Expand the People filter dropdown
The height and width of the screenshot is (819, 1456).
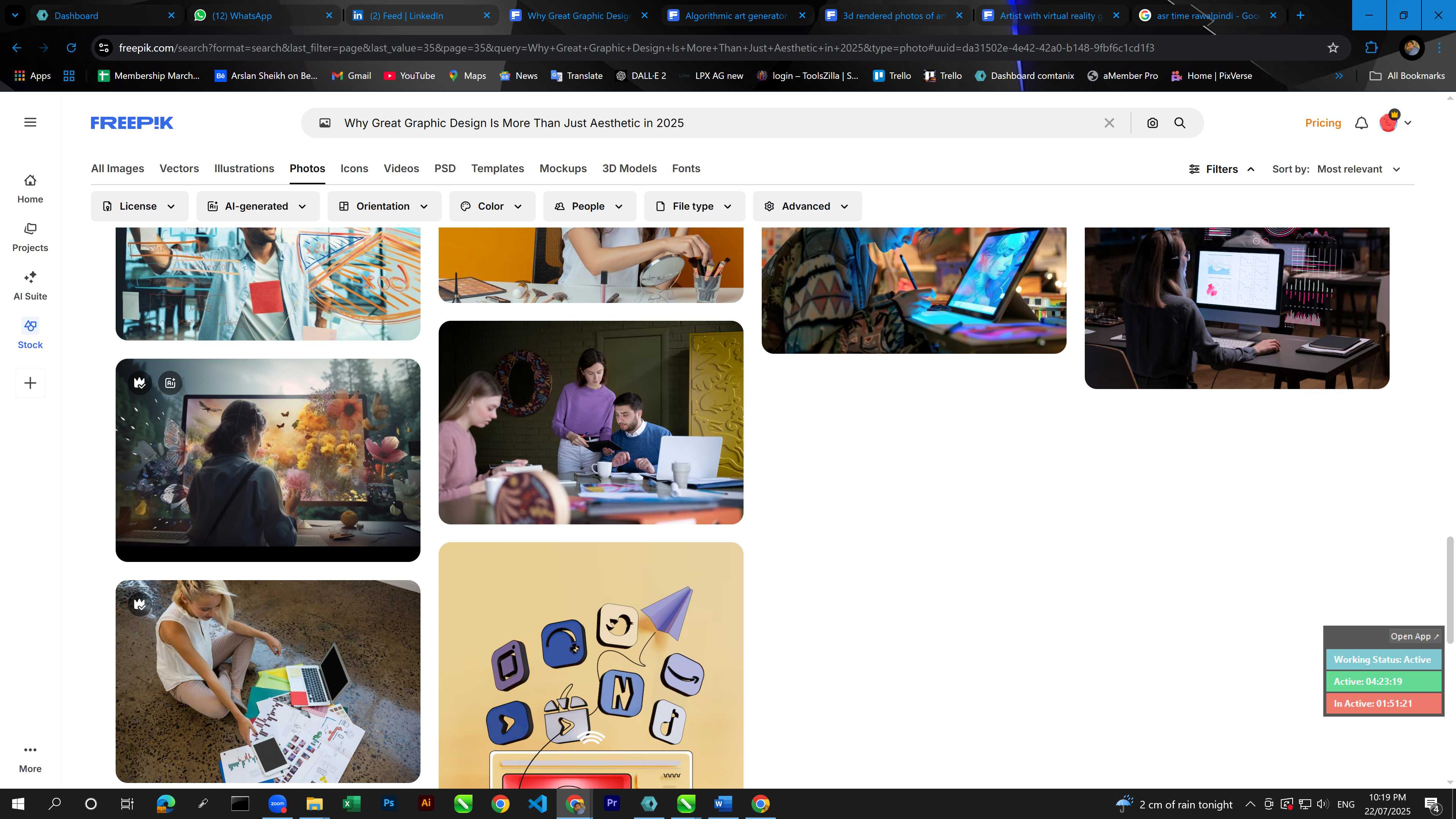coord(590,206)
